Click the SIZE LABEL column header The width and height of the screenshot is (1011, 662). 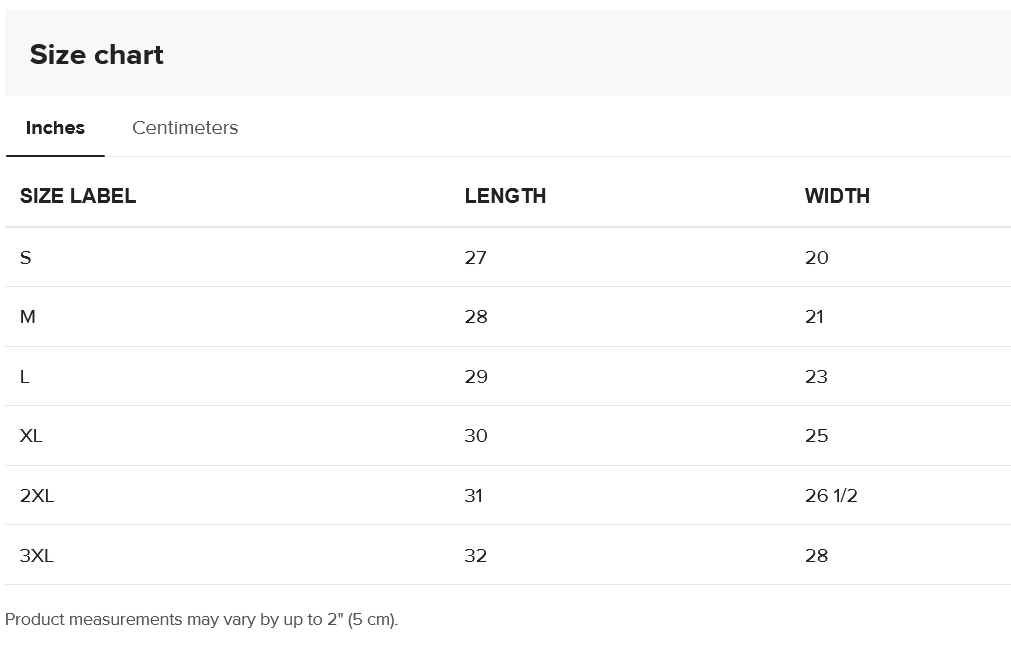[78, 196]
